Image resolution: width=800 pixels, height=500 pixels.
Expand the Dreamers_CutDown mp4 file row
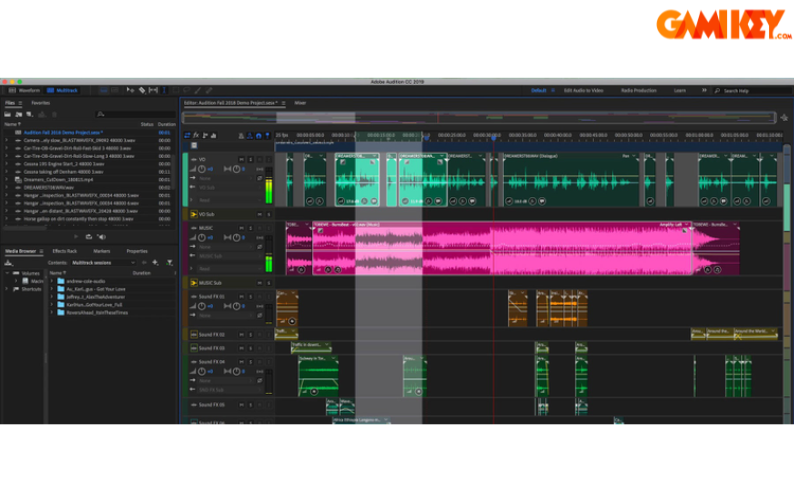[7, 180]
